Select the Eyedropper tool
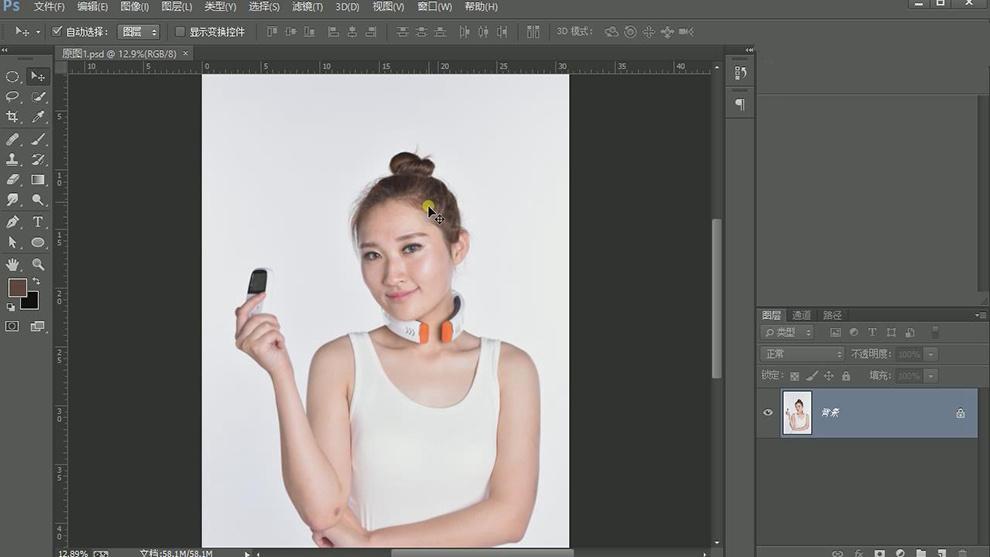This screenshot has width=990, height=557. click(38, 117)
